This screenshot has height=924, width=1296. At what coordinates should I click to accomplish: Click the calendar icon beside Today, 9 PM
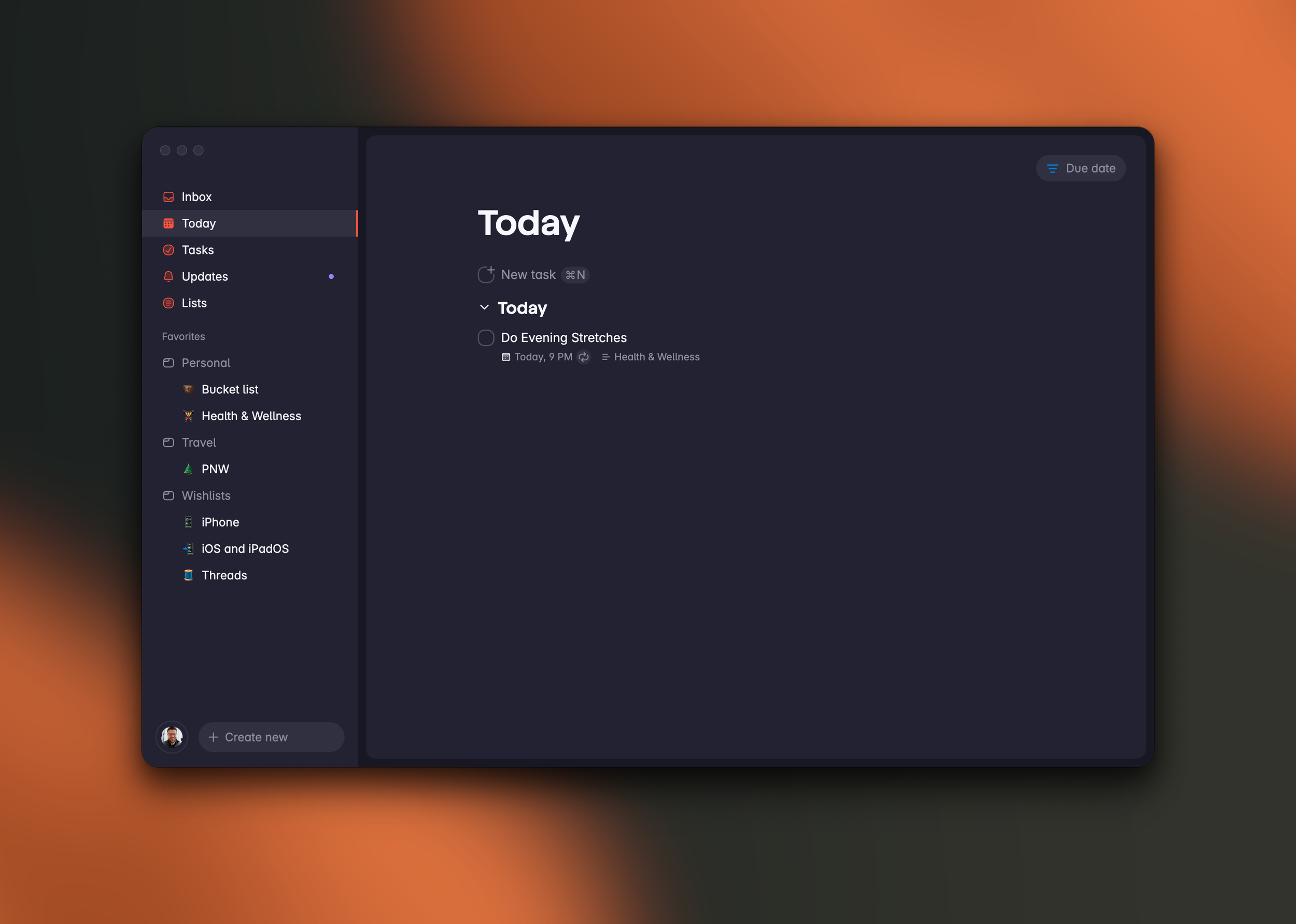pos(506,357)
